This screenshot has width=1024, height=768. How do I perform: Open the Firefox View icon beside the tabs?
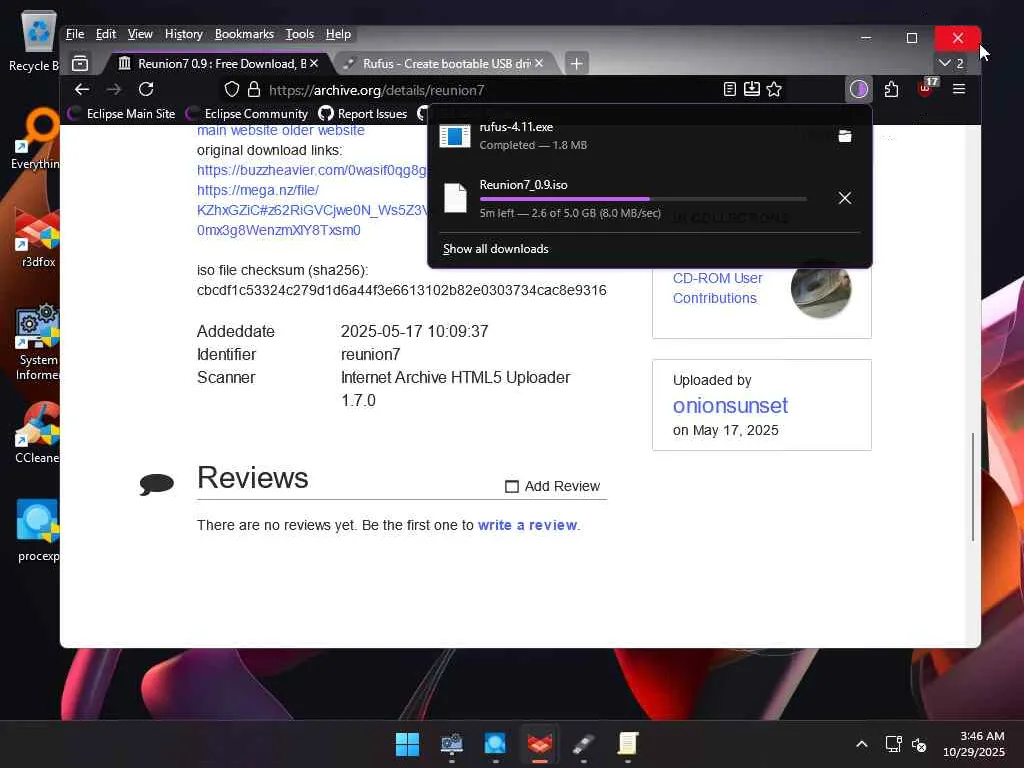80,63
